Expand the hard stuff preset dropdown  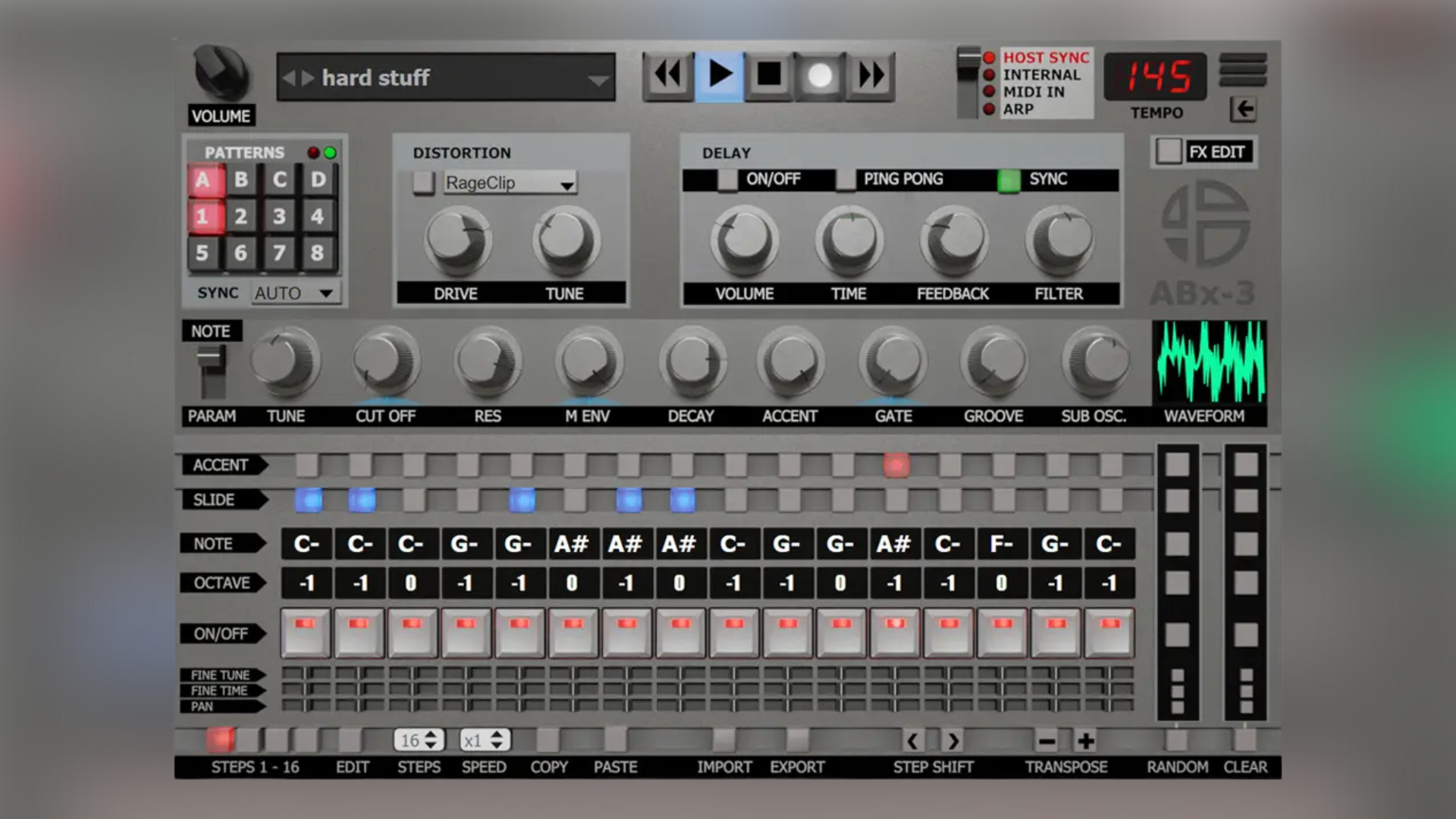coord(598,79)
